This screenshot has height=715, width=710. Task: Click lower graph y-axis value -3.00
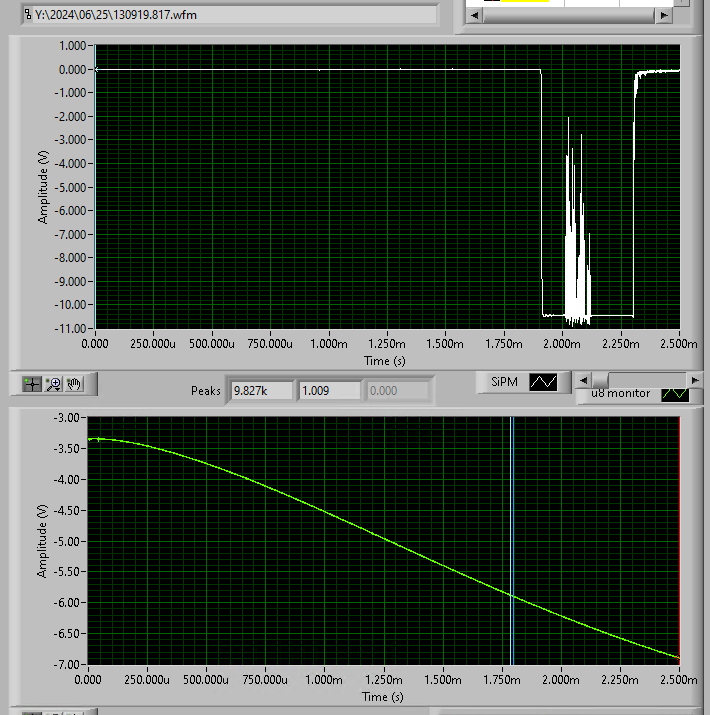pos(67,418)
